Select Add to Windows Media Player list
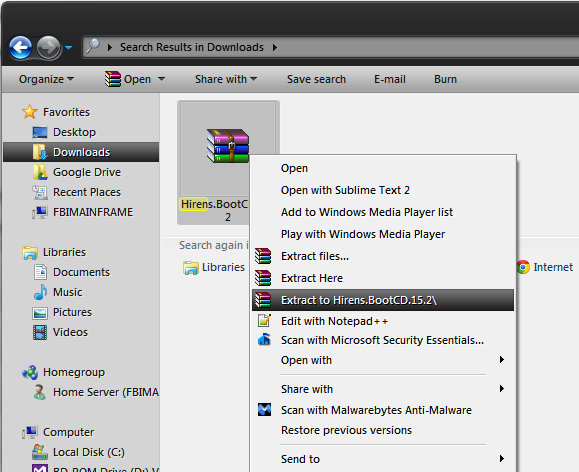 [383, 212]
